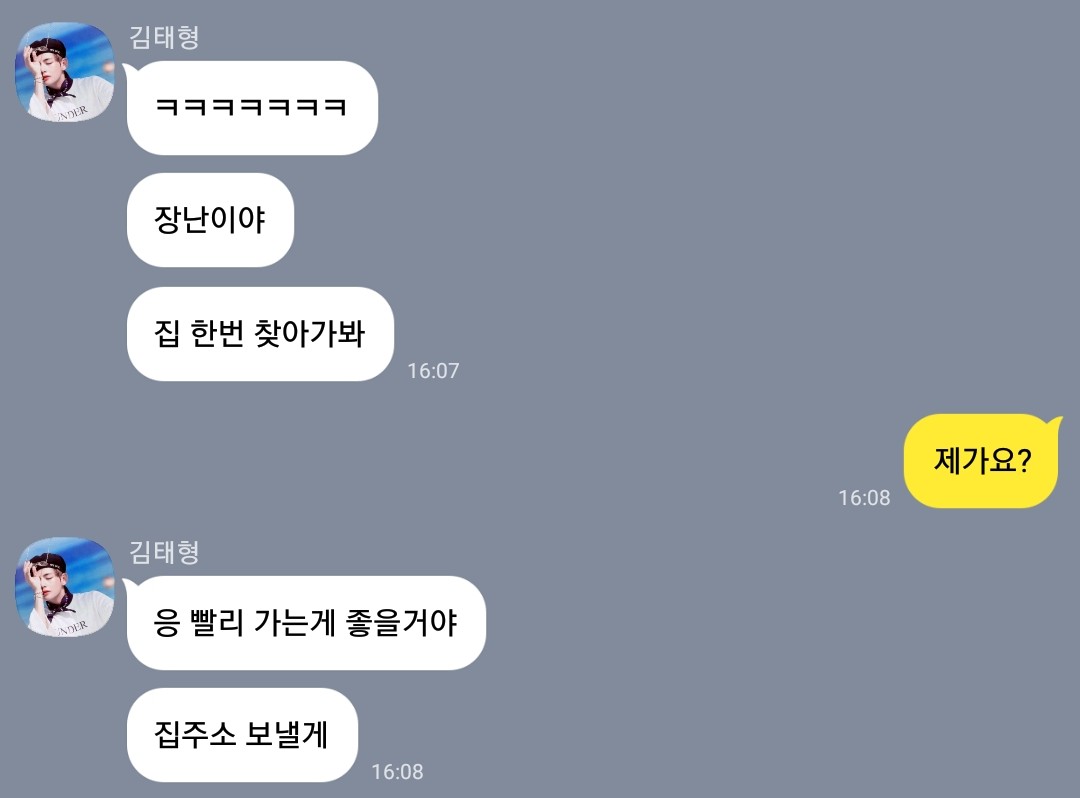Click the 16:07 timestamp
The height and width of the screenshot is (798, 1080).
click(x=433, y=370)
